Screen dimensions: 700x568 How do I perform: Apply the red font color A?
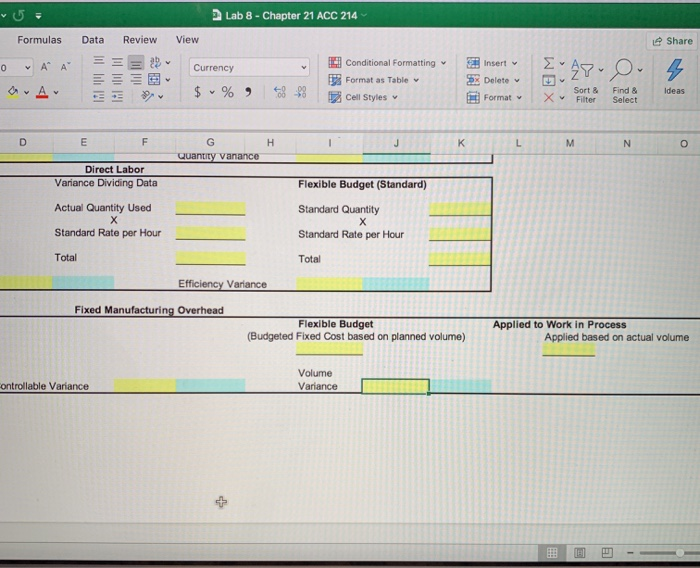42,92
